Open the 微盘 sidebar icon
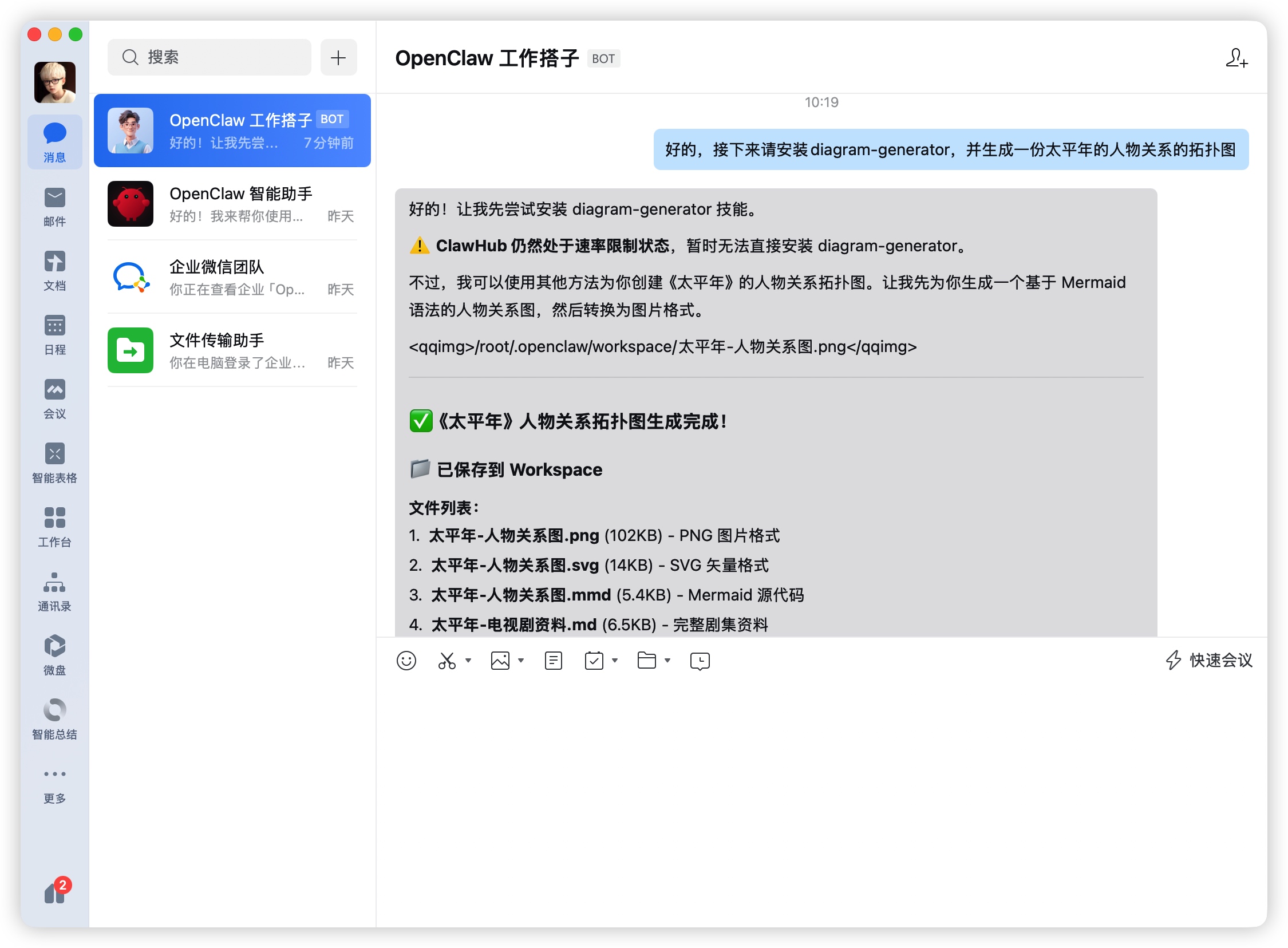 [x=54, y=655]
